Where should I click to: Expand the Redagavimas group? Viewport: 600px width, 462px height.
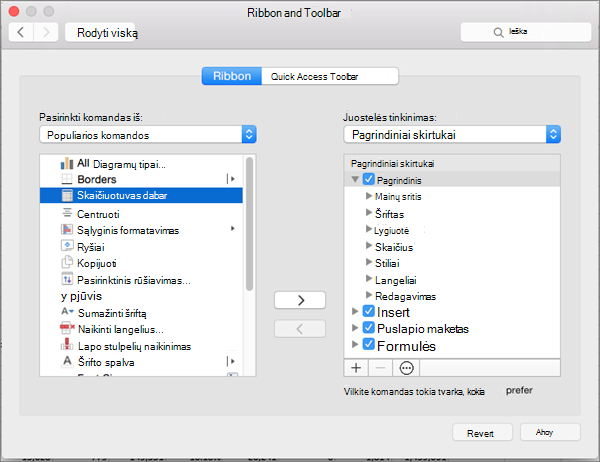click(369, 295)
